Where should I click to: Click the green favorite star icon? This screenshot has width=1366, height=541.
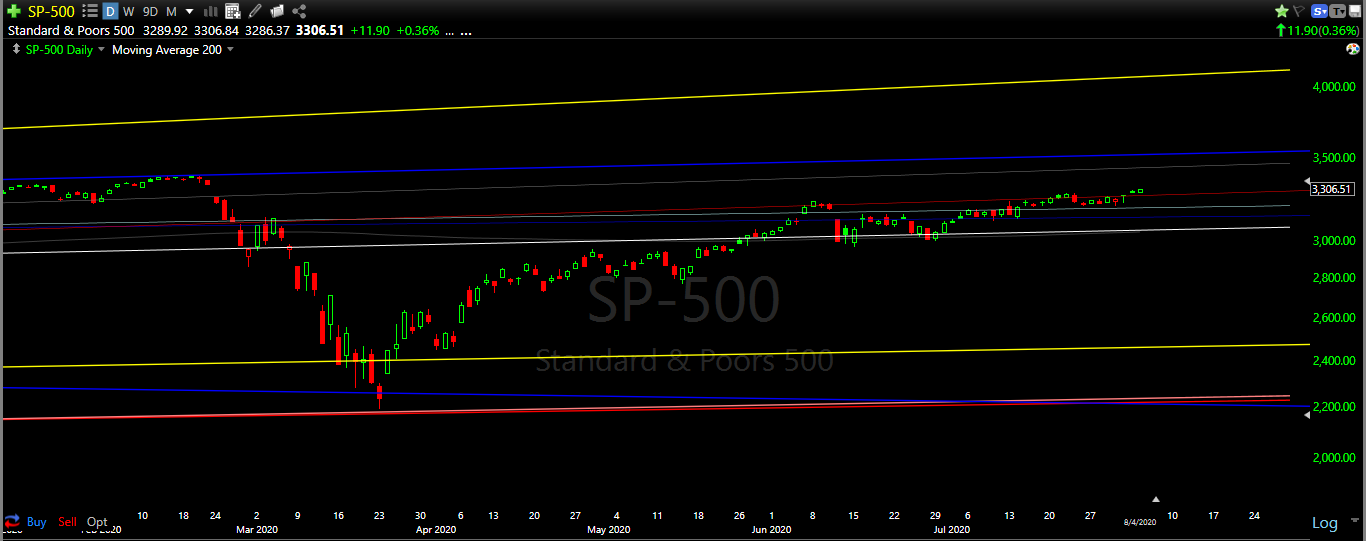(1281, 11)
